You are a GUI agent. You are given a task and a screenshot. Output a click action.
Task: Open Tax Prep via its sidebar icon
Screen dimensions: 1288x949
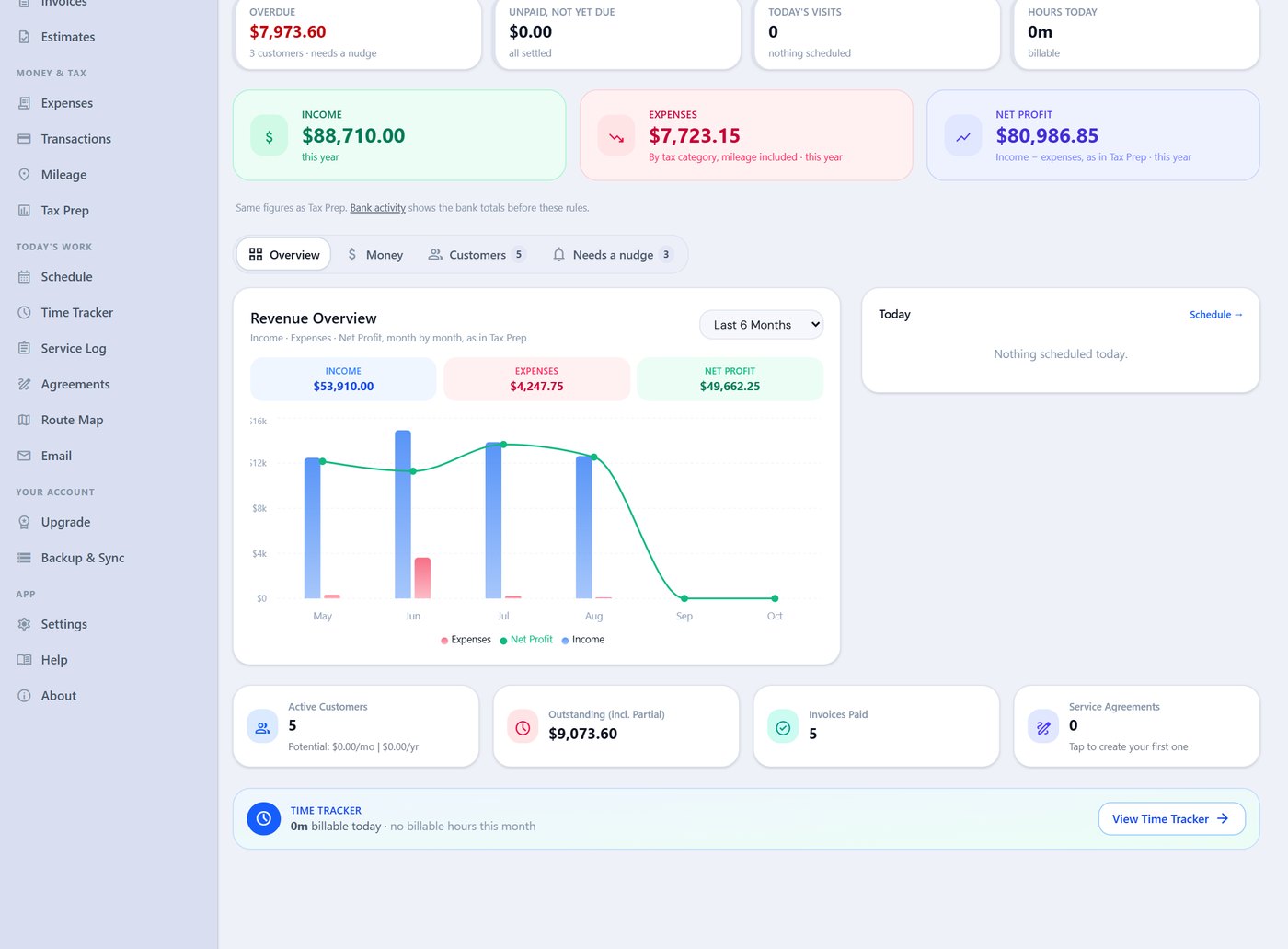click(x=24, y=211)
